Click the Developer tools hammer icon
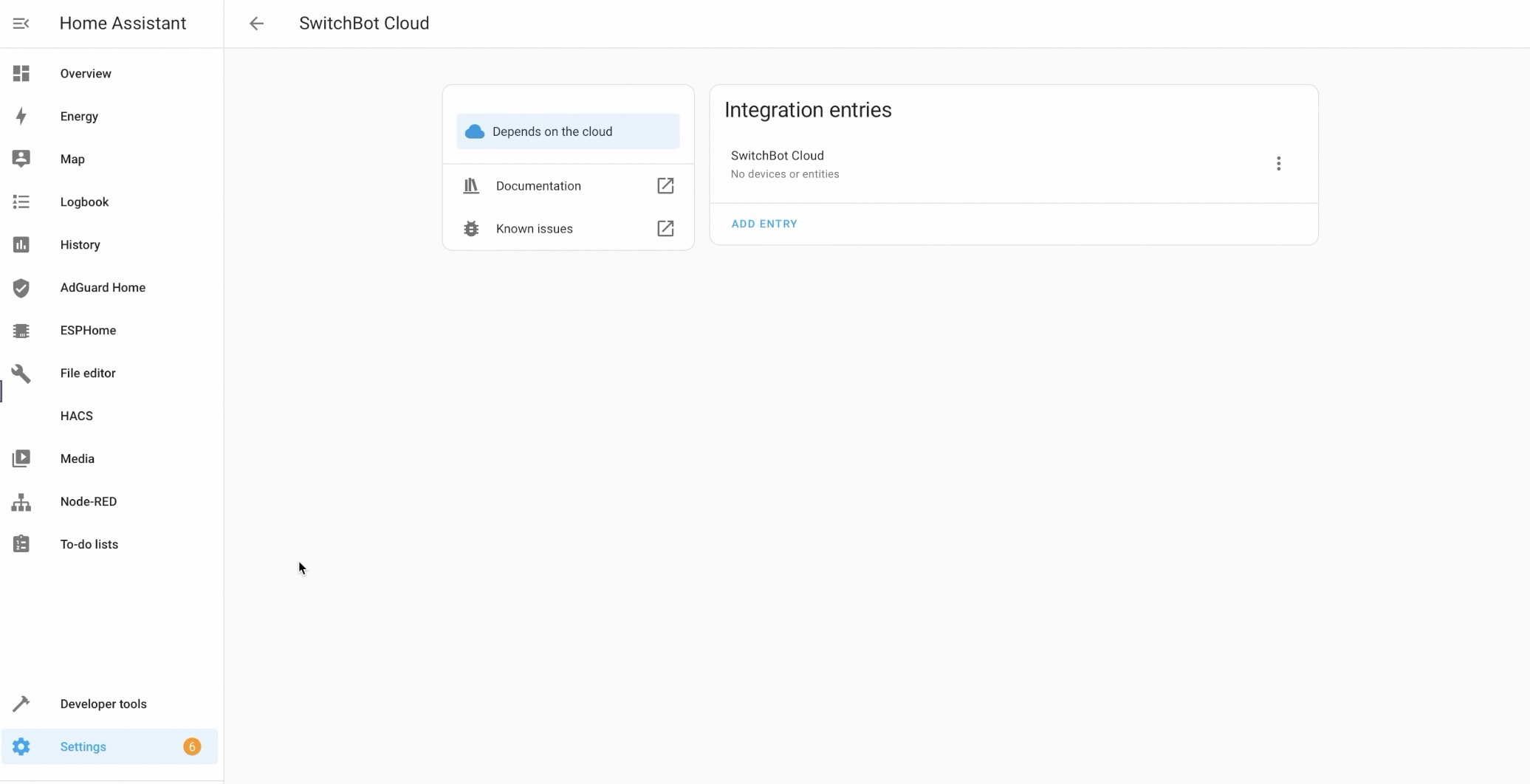 (21, 704)
